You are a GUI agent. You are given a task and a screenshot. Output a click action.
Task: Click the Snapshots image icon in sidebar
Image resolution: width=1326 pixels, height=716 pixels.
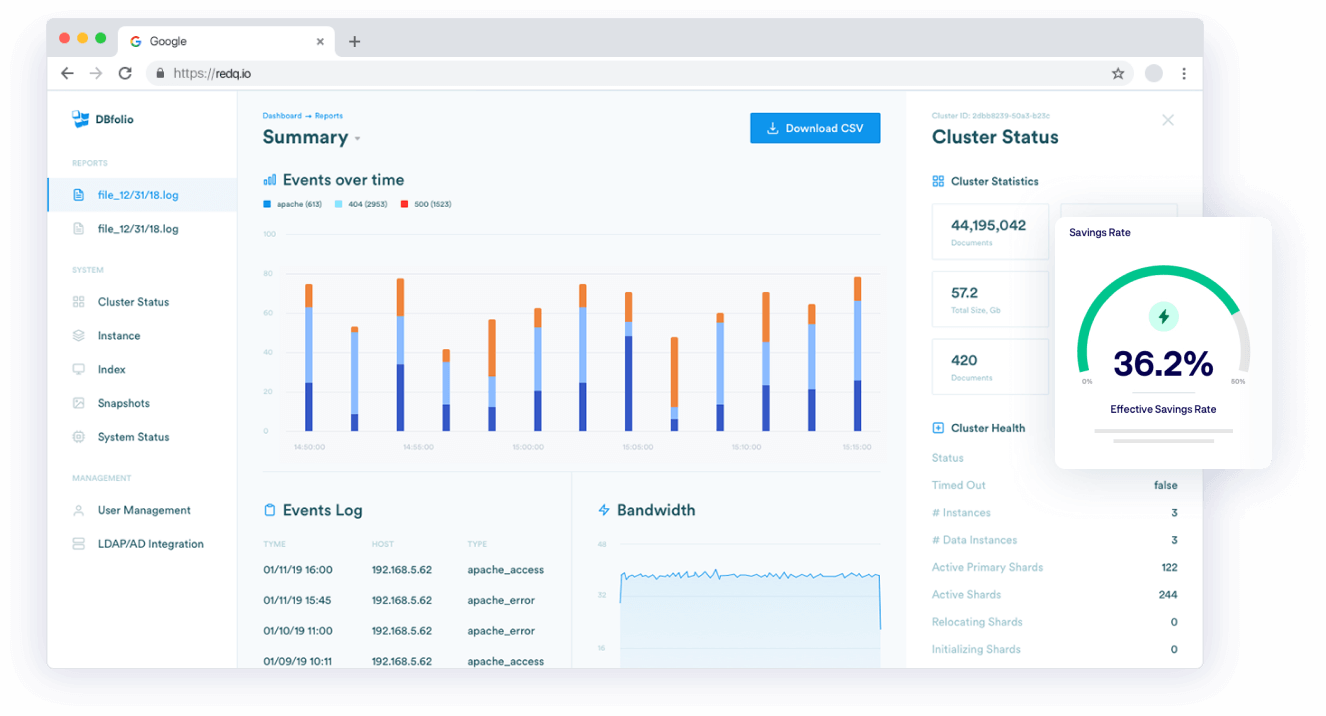click(79, 404)
